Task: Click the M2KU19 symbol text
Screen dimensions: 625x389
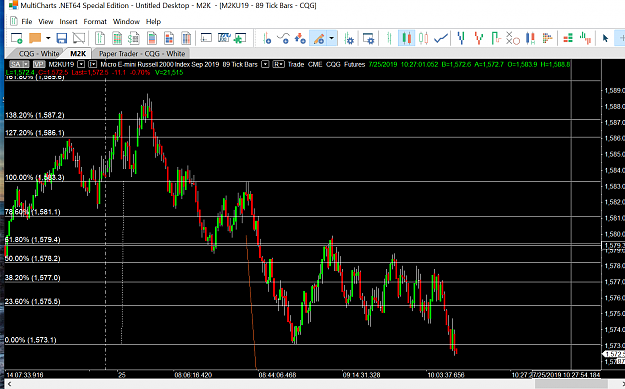Action: tap(61, 64)
